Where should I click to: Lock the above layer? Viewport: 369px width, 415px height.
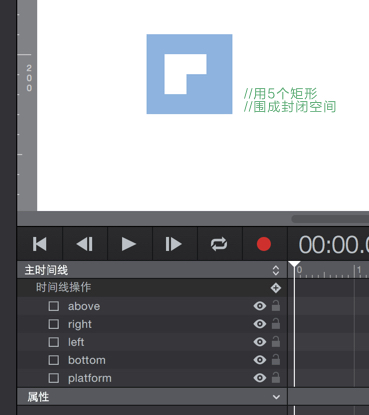tap(276, 305)
